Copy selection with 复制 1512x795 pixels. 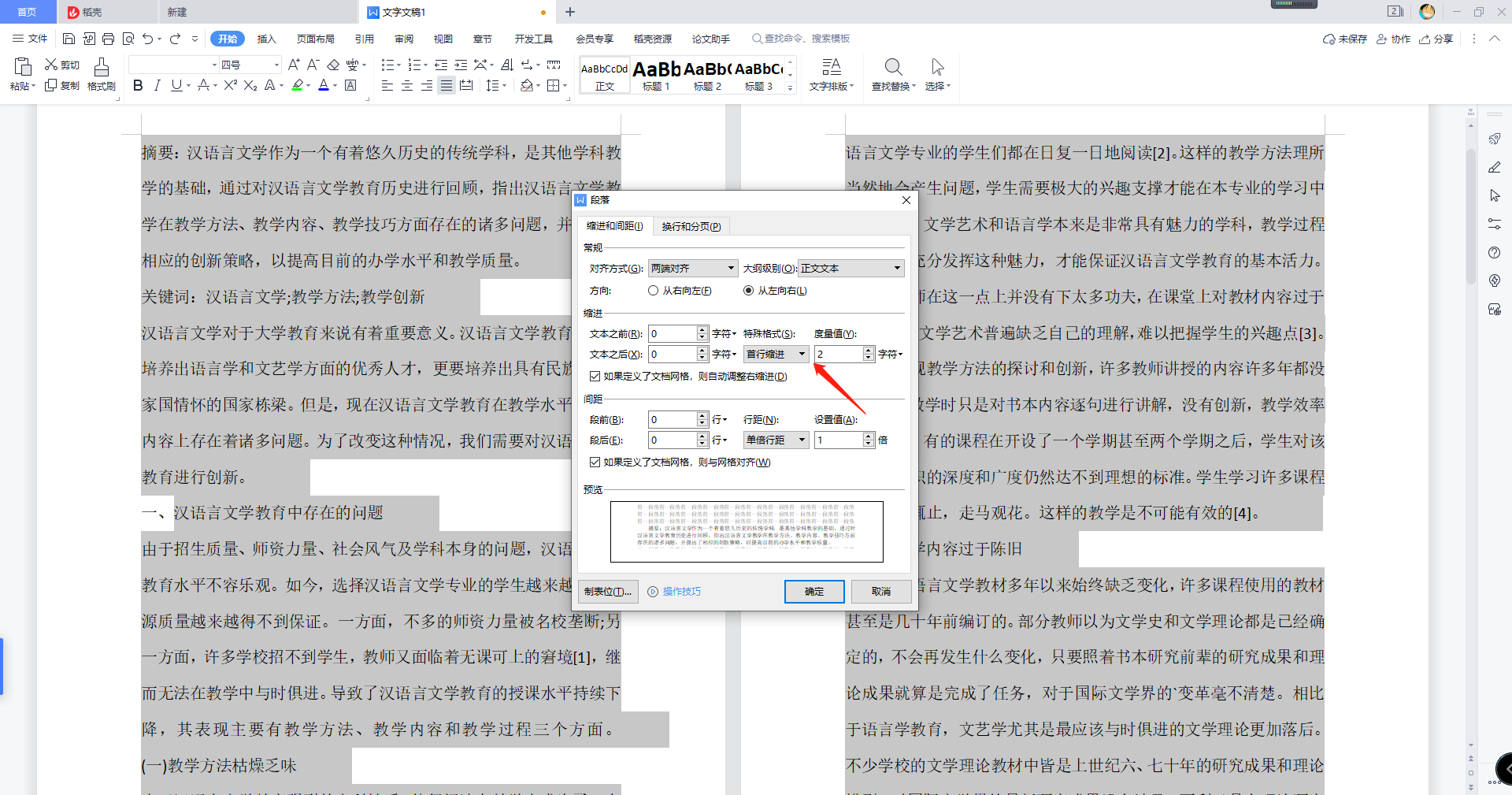tap(62, 85)
